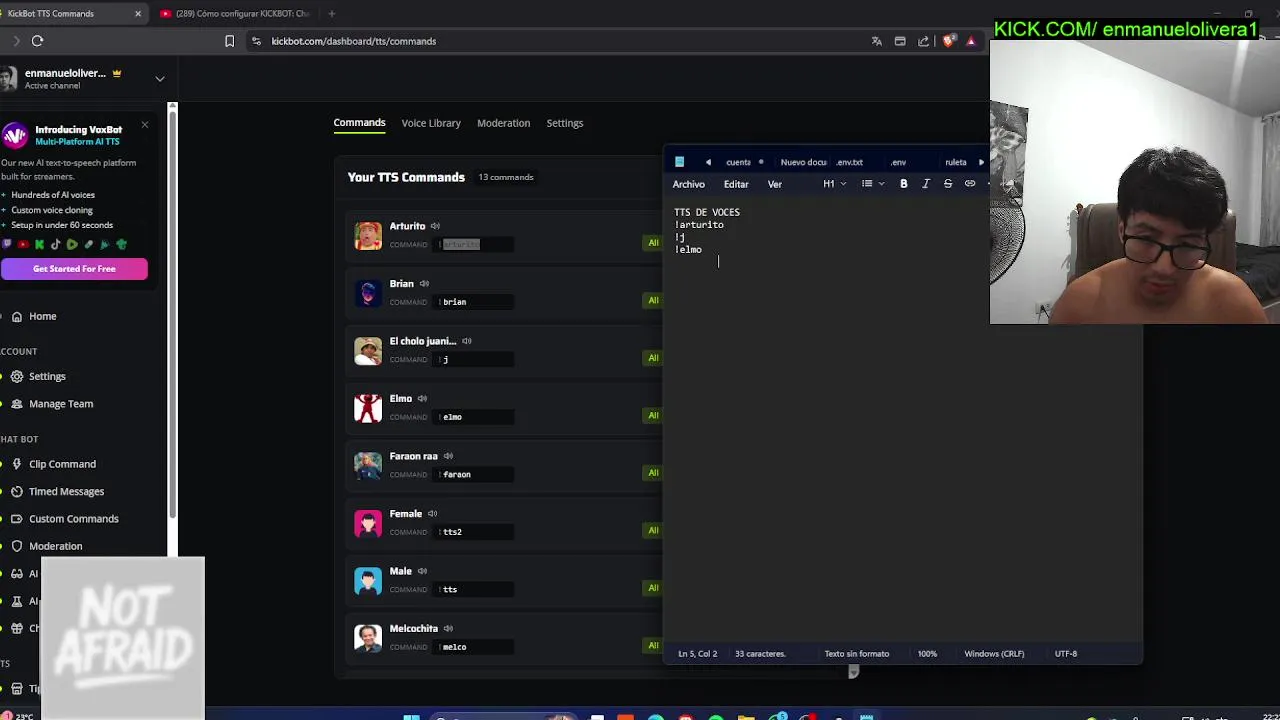This screenshot has height=720, width=1280.
Task: Bookmark this page icon in address bar
Action: pyautogui.click(x=229, y=41)
